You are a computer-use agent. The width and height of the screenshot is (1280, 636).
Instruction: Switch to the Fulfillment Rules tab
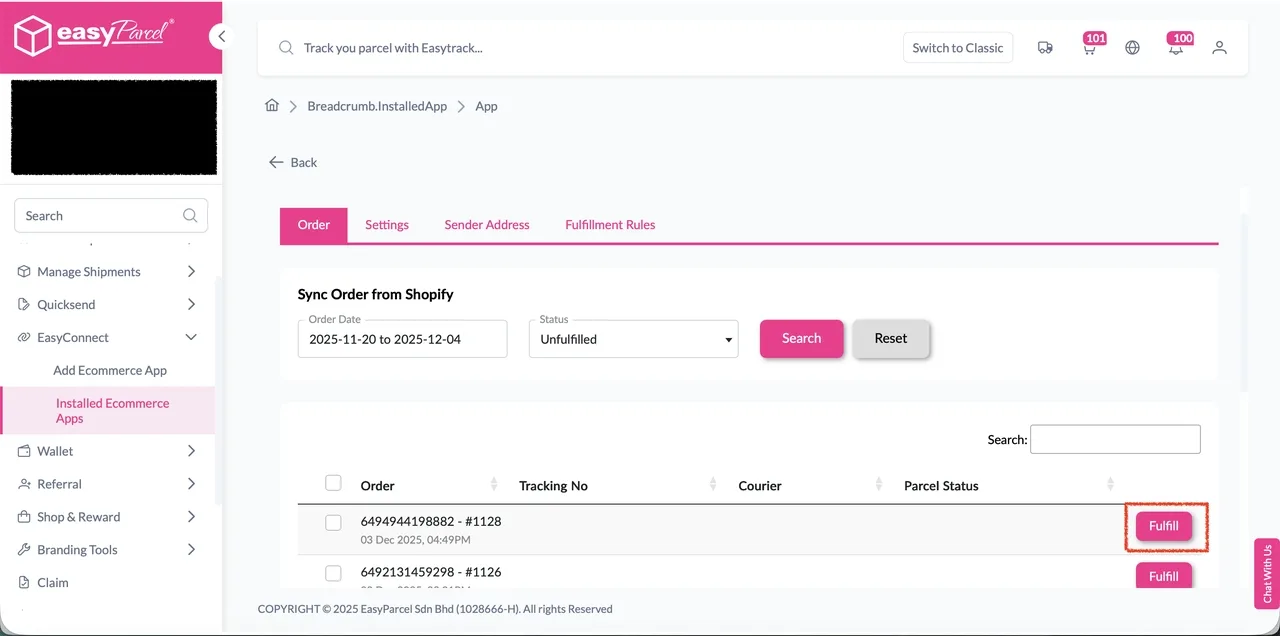click(610, 225)
